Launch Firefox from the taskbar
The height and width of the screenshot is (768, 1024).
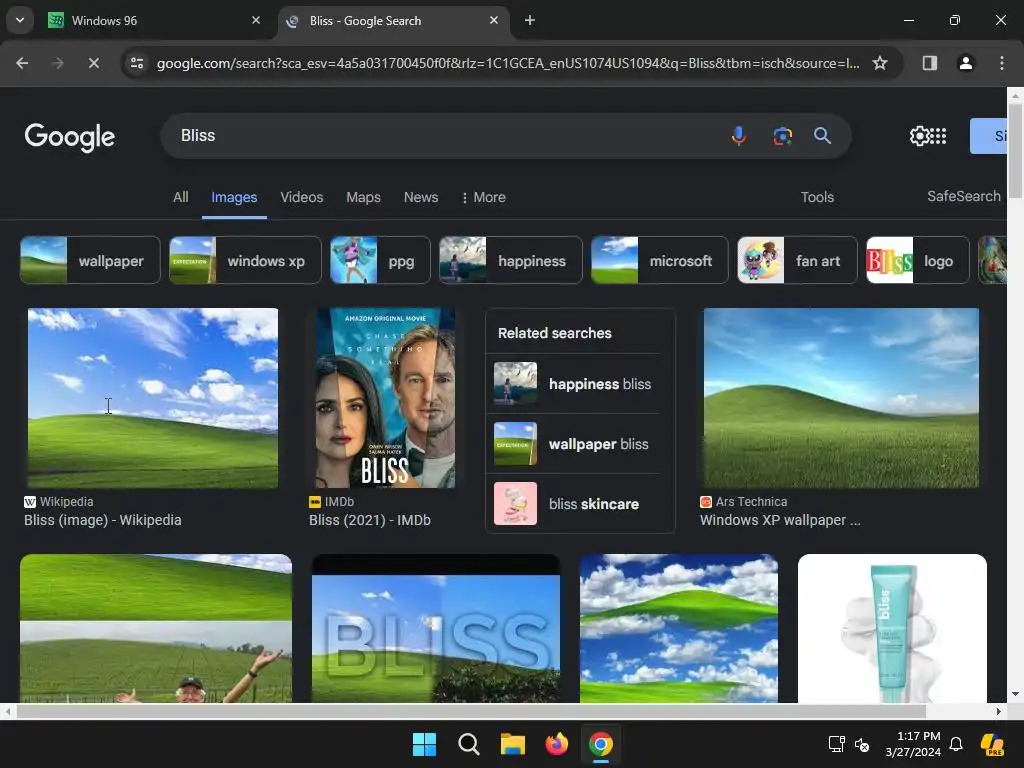pyautogui.click(x=556, y=744)
